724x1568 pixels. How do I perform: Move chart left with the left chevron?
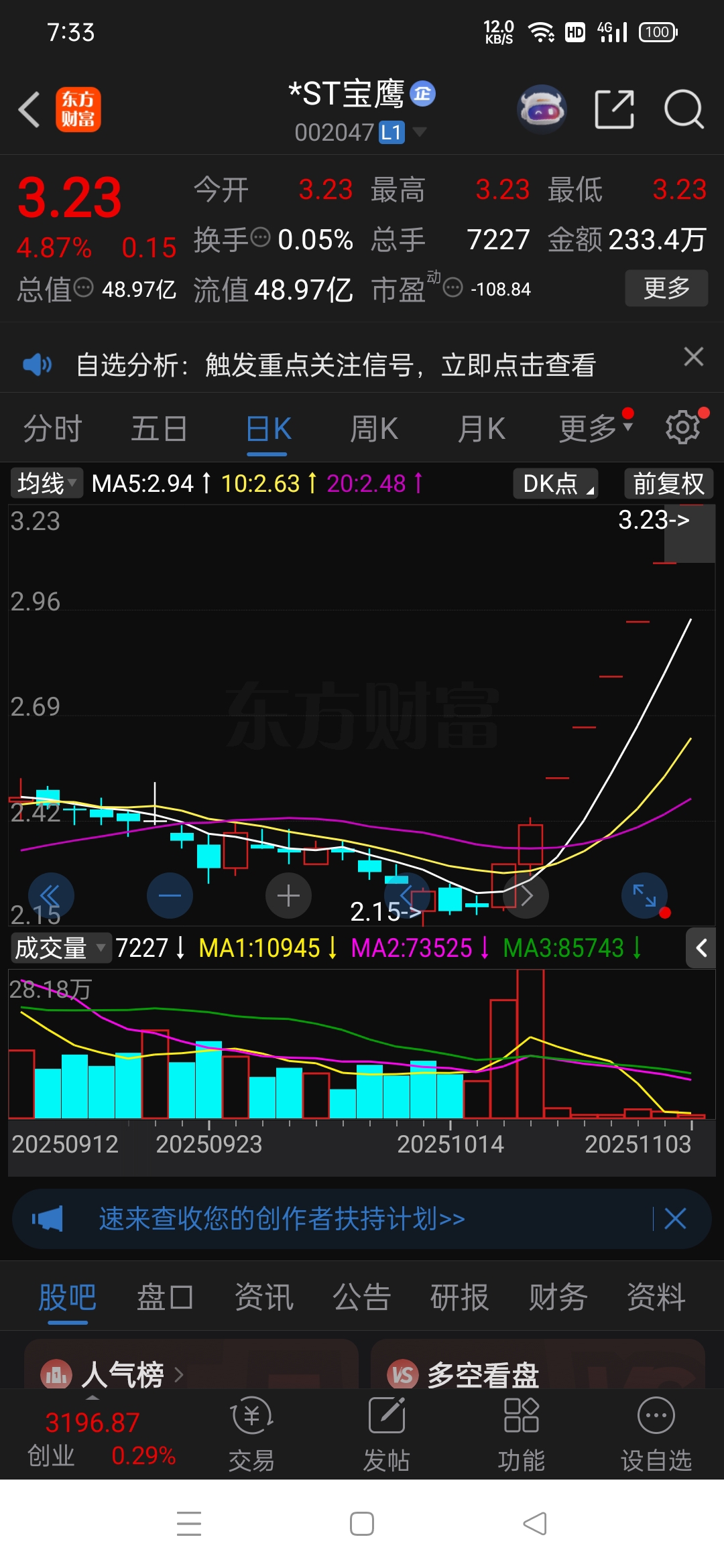coord(407,896)
